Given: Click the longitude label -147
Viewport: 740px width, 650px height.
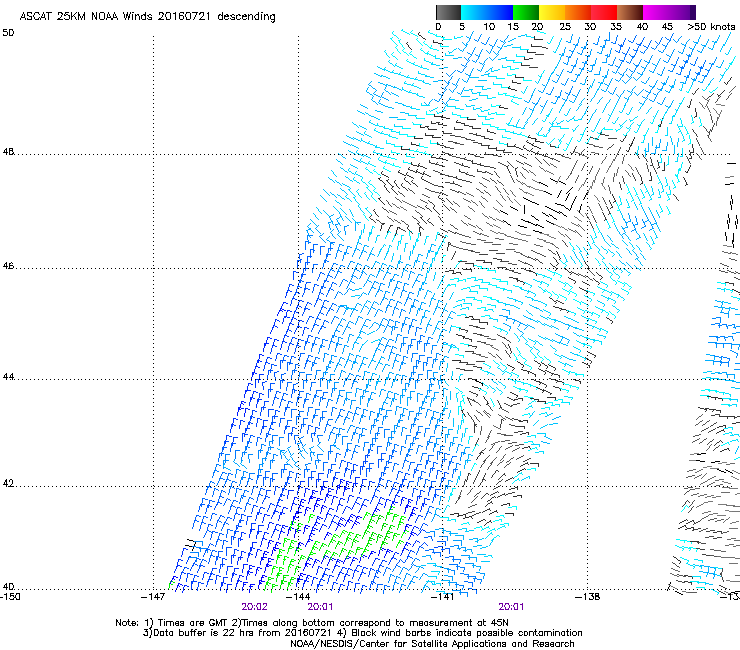Looking at the screenshot, I should [153, 597].
